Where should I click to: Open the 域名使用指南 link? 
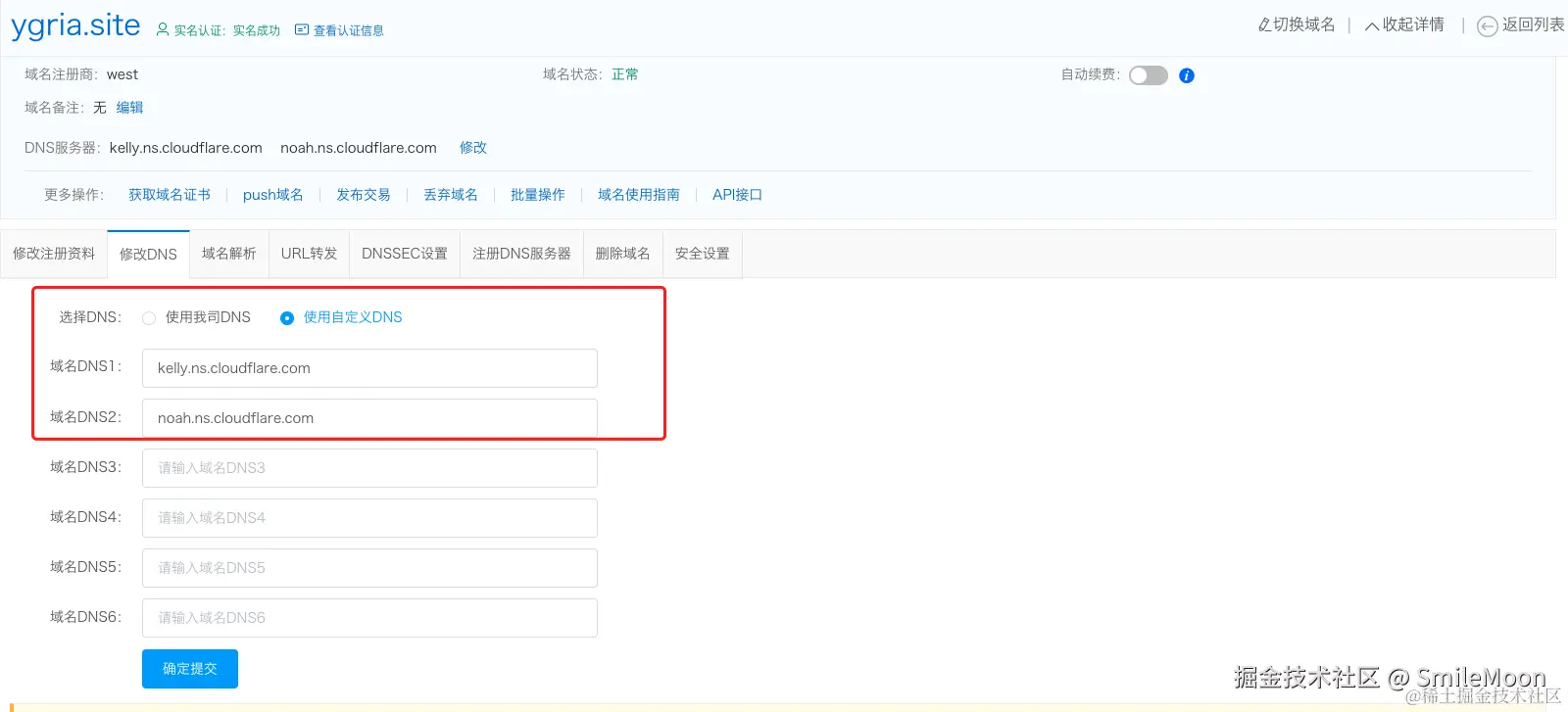[x=639, y=195]
